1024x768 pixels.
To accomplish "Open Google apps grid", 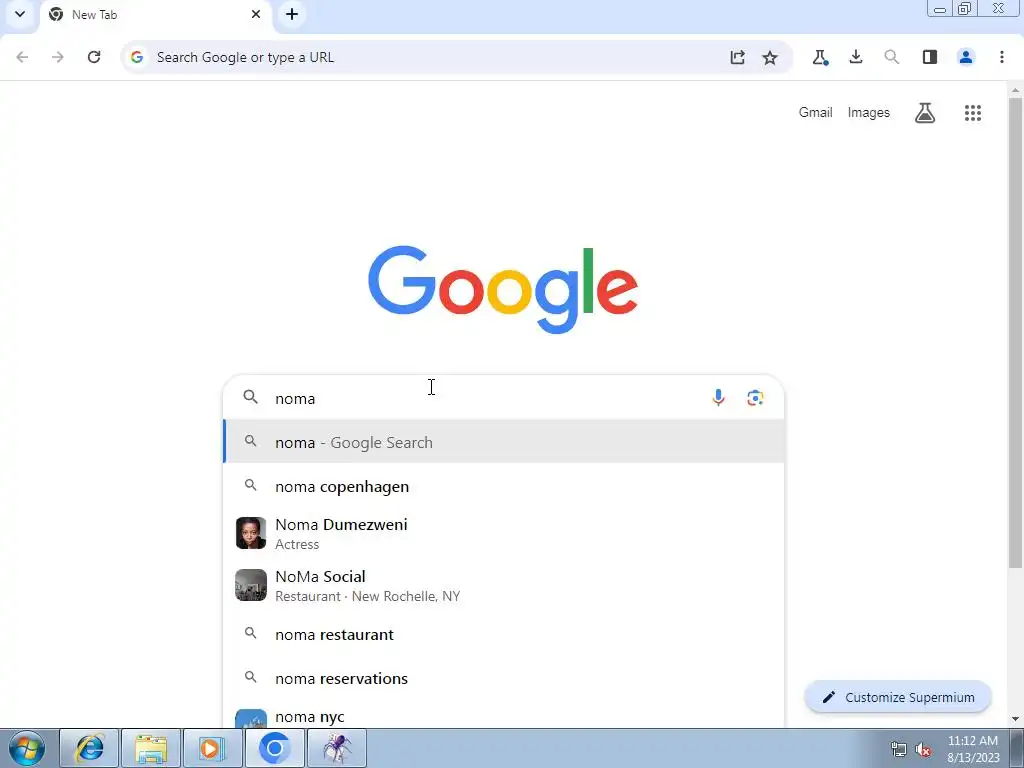I will 973,113.
